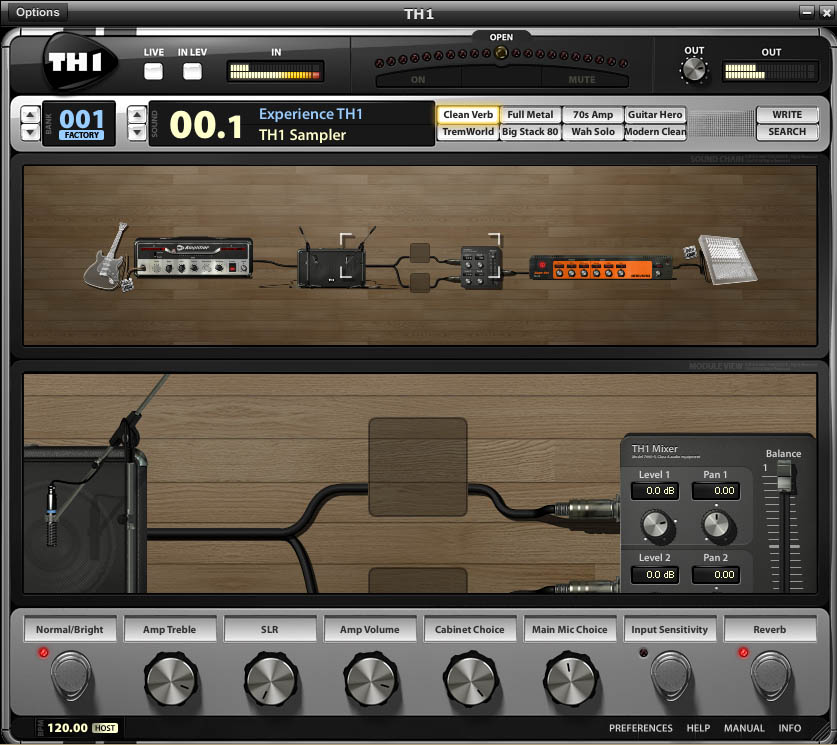The height and width of the screenshot is (745, 837).
Task: Click the Cabinet Choice knob
Action: (x=470, y=679)
